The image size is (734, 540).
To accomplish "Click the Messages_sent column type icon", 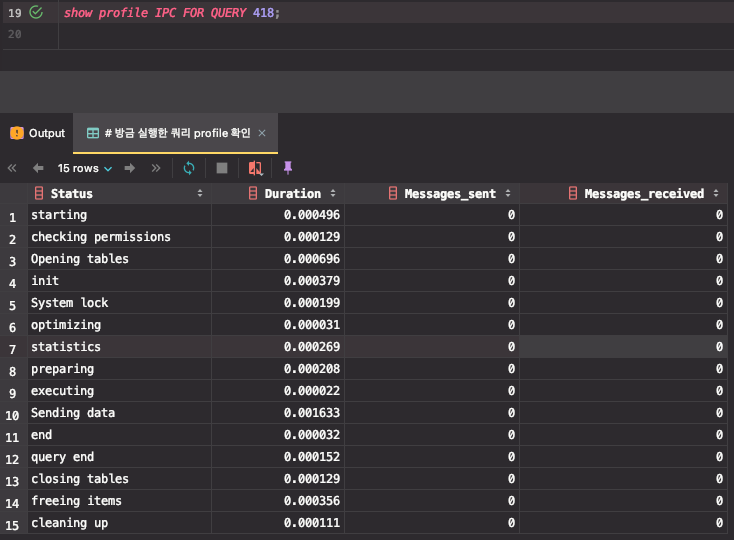I will [x=393, y=193].
